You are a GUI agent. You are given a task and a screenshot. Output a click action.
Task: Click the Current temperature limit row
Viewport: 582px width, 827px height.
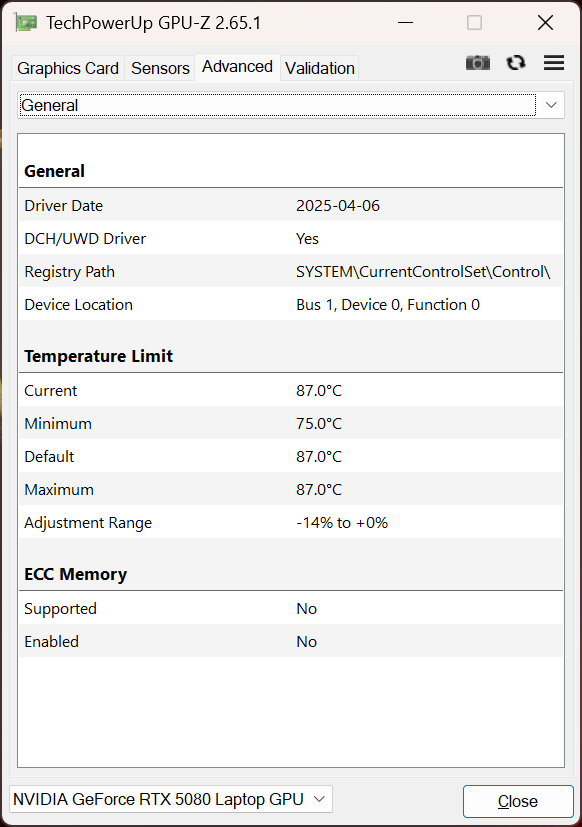pos(291,390)
